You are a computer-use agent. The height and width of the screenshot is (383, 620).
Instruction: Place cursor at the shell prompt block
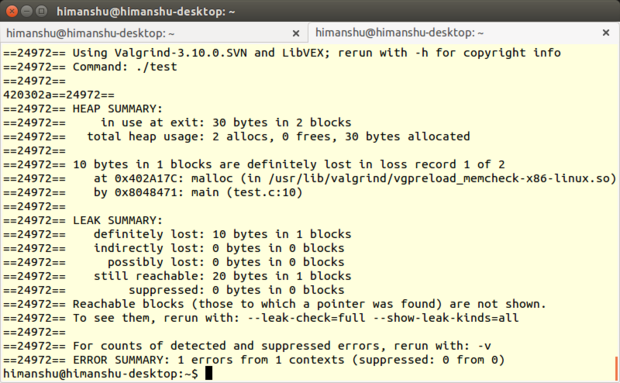click(x=209, y=373)
